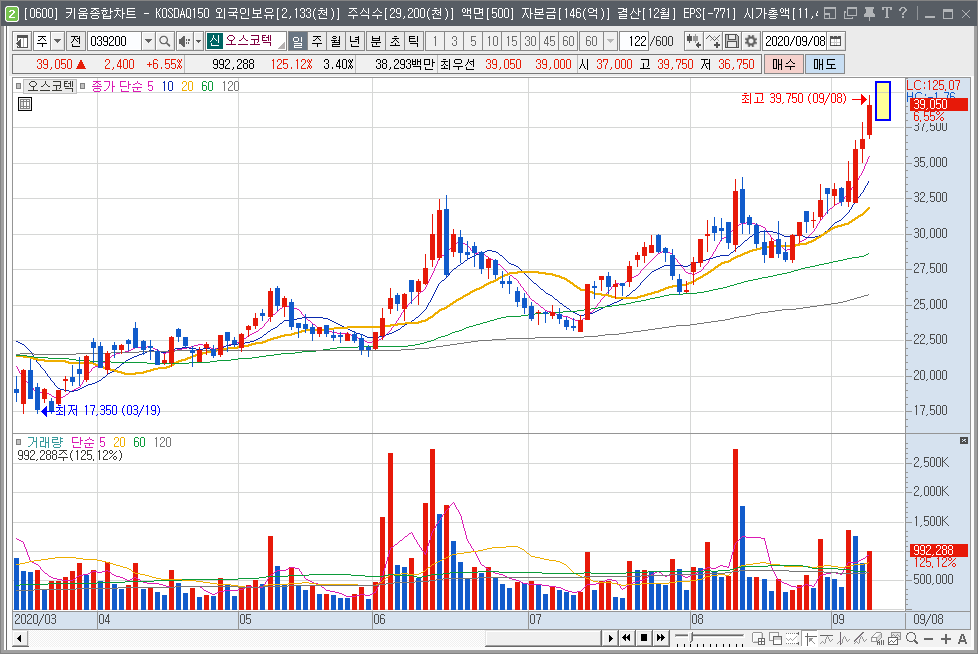
Task: Click the A text tool icon
Action: (x=962, y=639)
